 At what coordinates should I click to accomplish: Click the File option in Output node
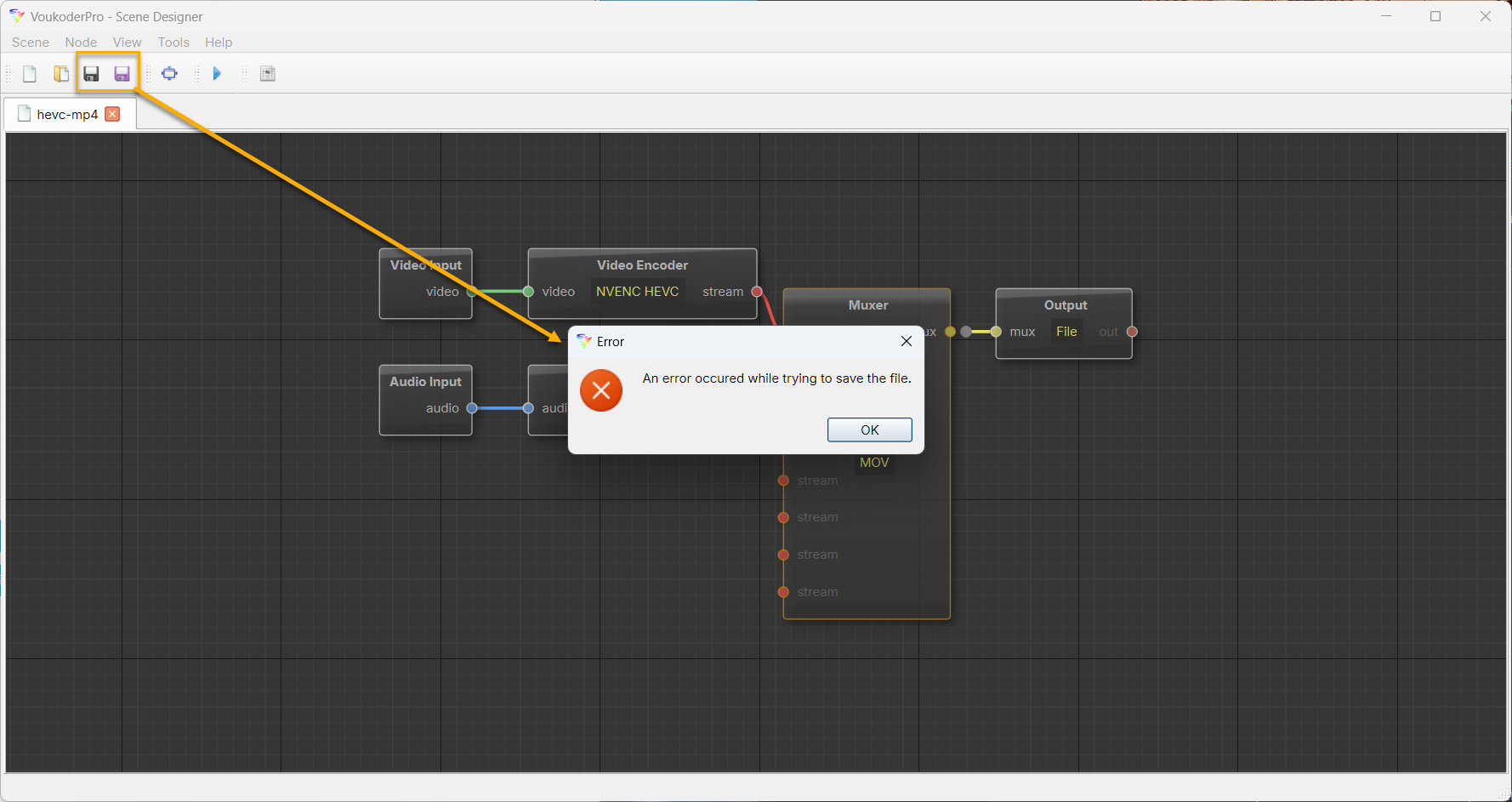(x=1066, y=332)
